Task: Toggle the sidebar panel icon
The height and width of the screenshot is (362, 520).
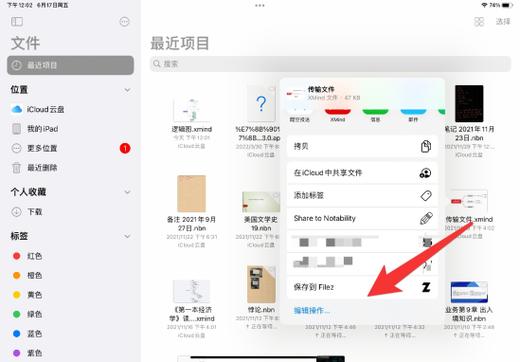Action: click(x=17, y=22)
